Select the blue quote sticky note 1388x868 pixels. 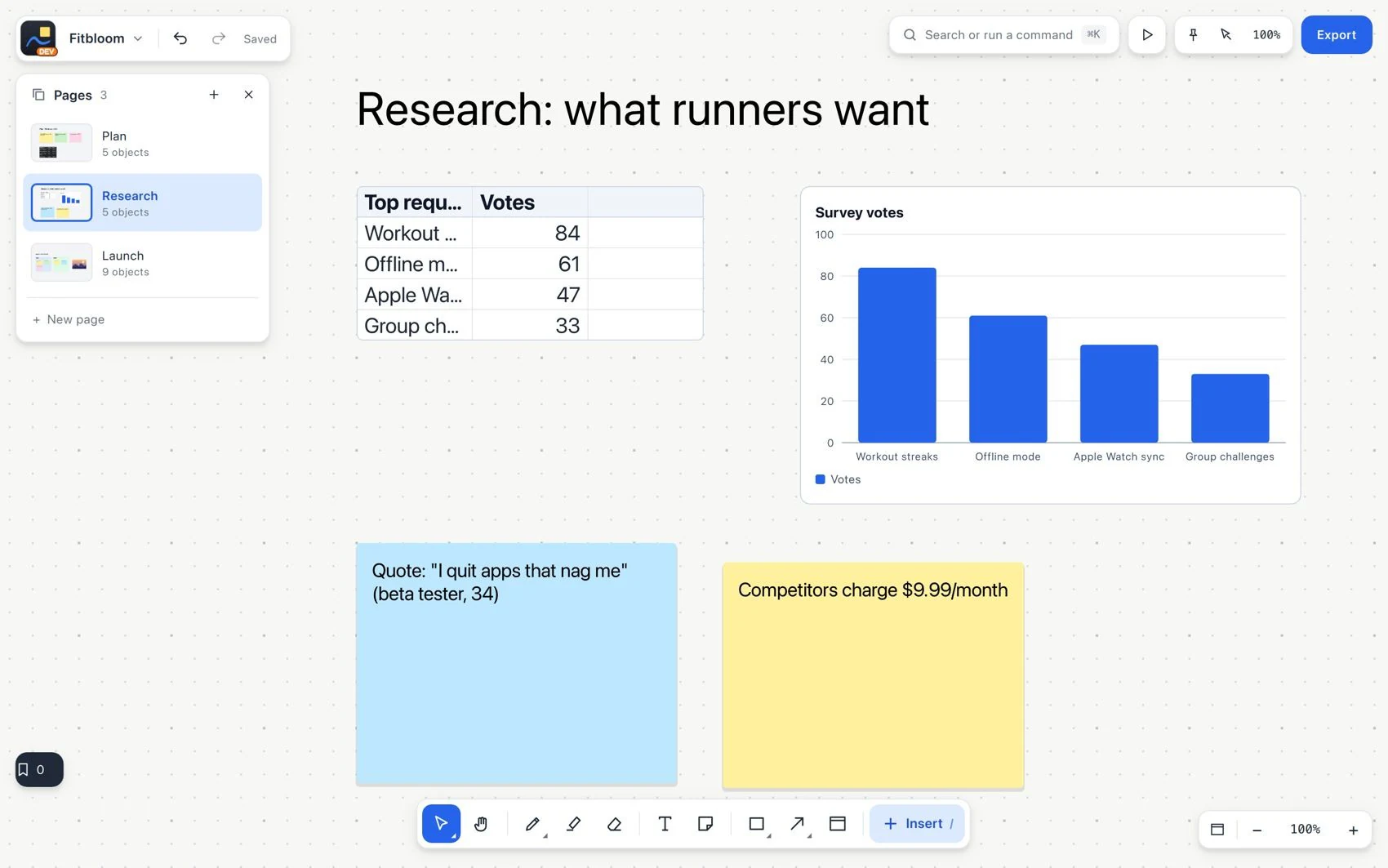point(516,664)
